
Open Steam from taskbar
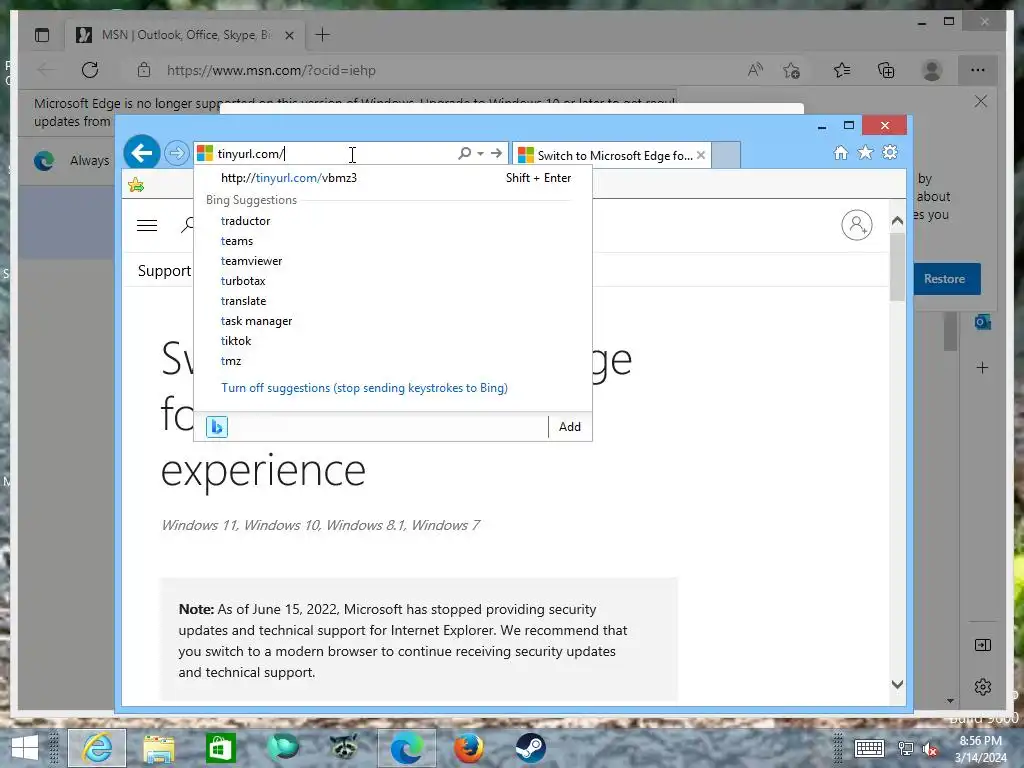point(530,748)
